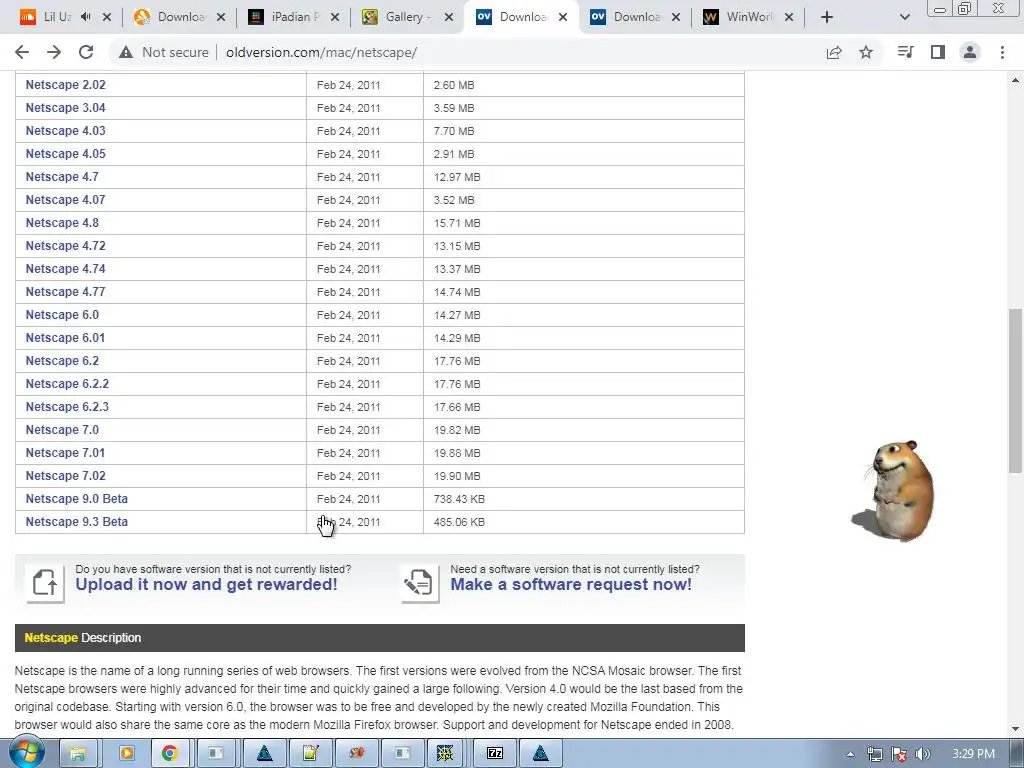
Task: Click the taskbar clock showing 3:29 PM
Action: click(973, 754)
